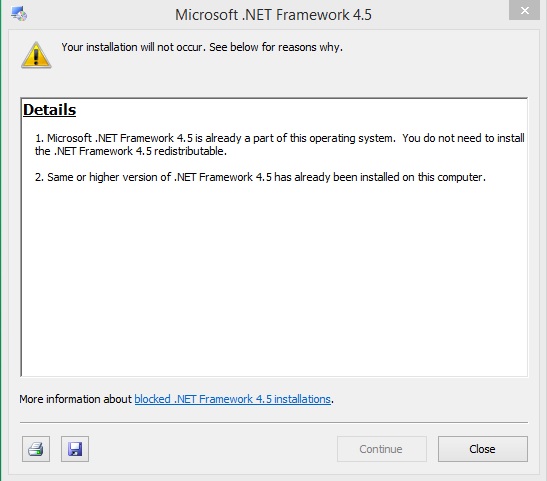Click reason 1 about the operating system
Viewport: 547px width, 481px height.
coord(279,144)
